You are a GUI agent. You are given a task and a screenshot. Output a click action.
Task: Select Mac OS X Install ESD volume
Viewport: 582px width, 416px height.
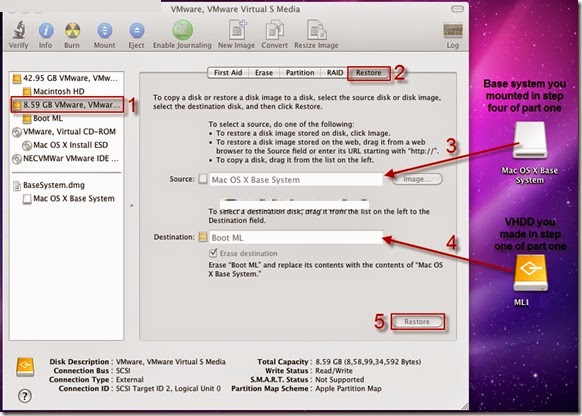[65, 145]
